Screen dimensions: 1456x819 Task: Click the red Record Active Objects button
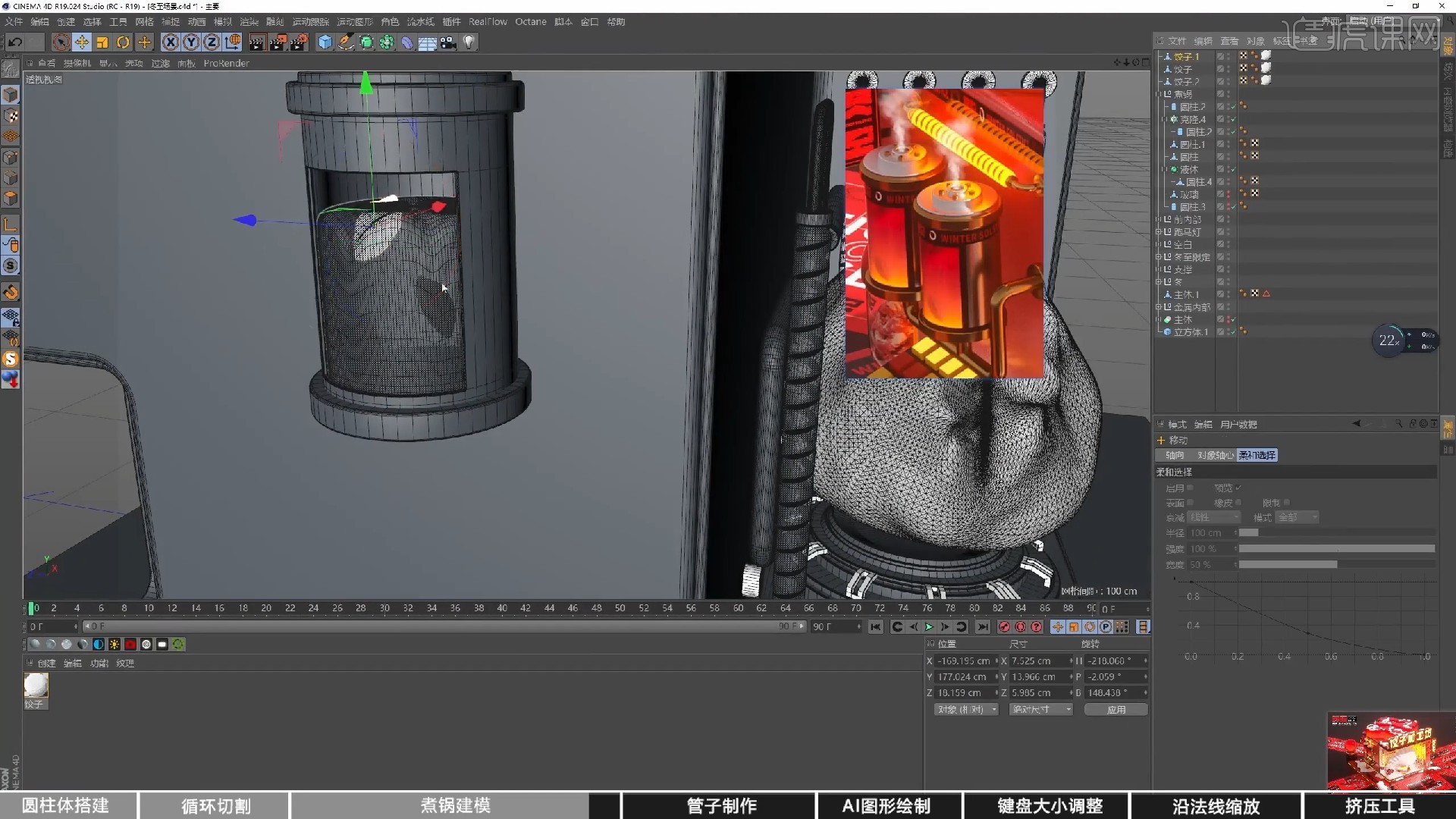point(1004,627)
